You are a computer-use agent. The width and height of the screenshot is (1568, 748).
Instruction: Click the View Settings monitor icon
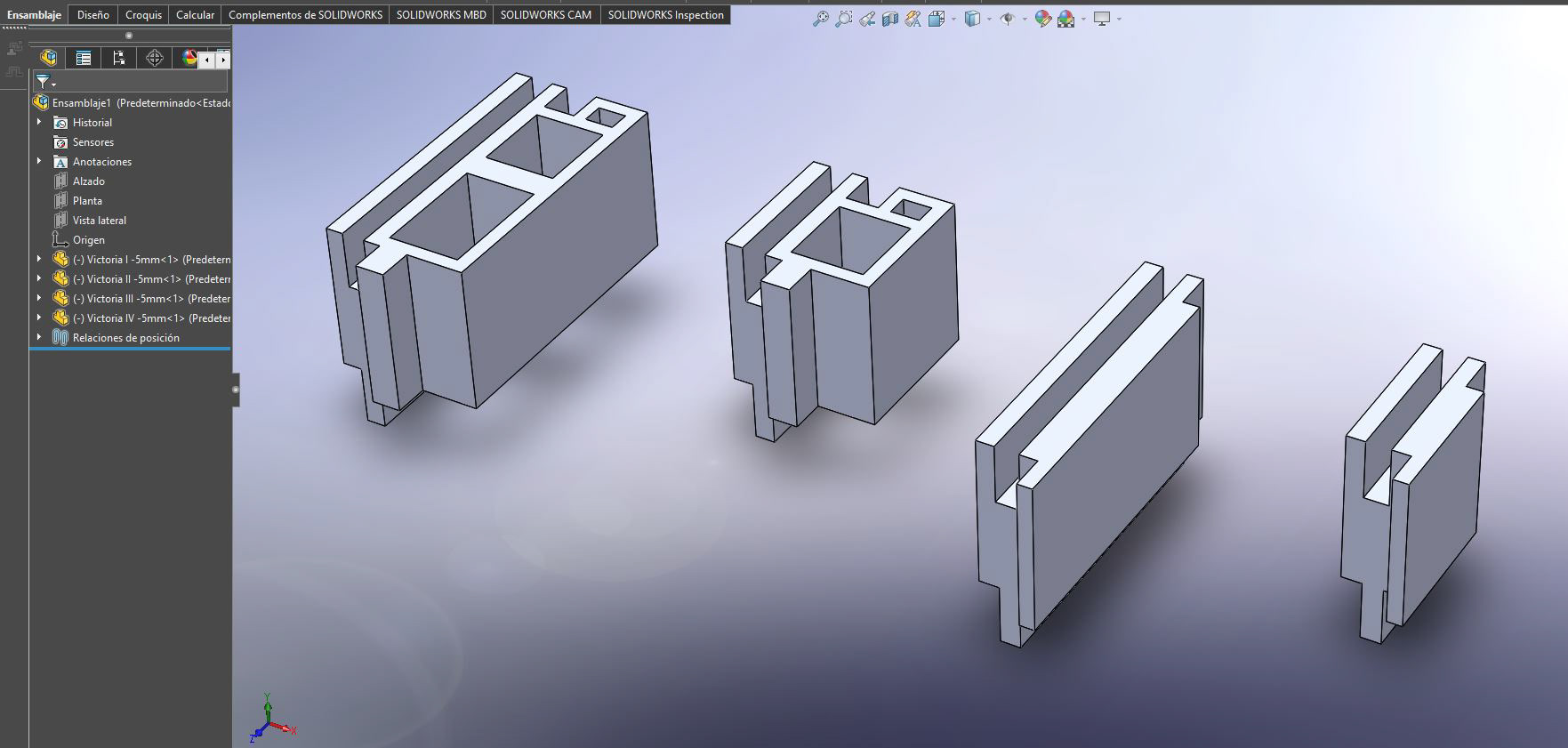click(x=1102, y=19)
